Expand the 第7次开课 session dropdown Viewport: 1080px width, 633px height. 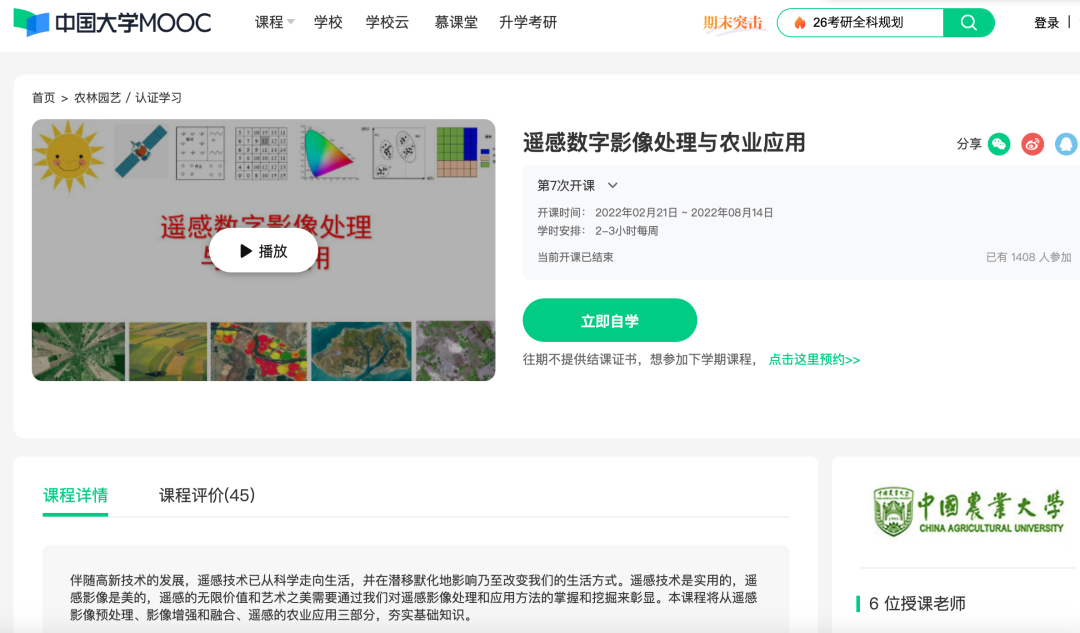(577, 185)
